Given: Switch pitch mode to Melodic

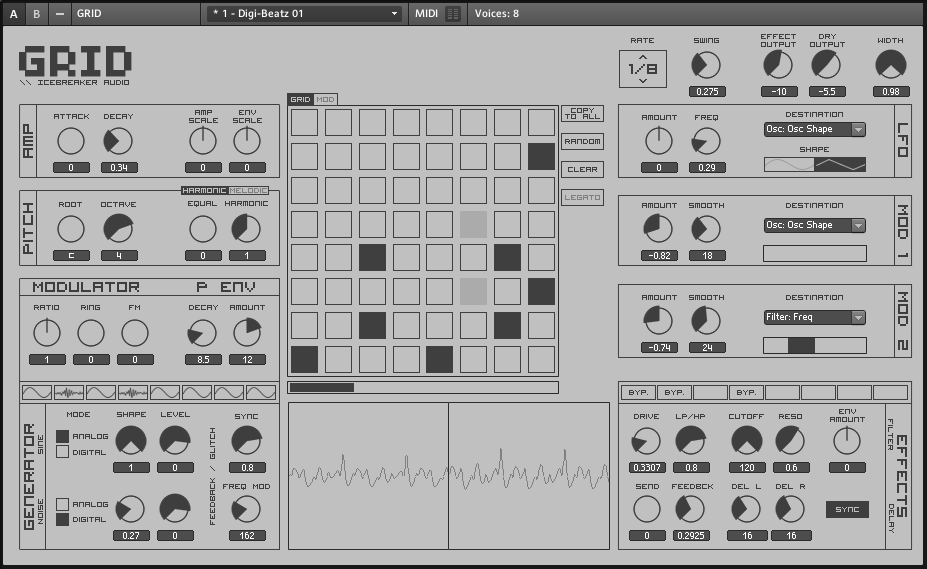Looking at the screenshot, I should [x=250, y=190].
